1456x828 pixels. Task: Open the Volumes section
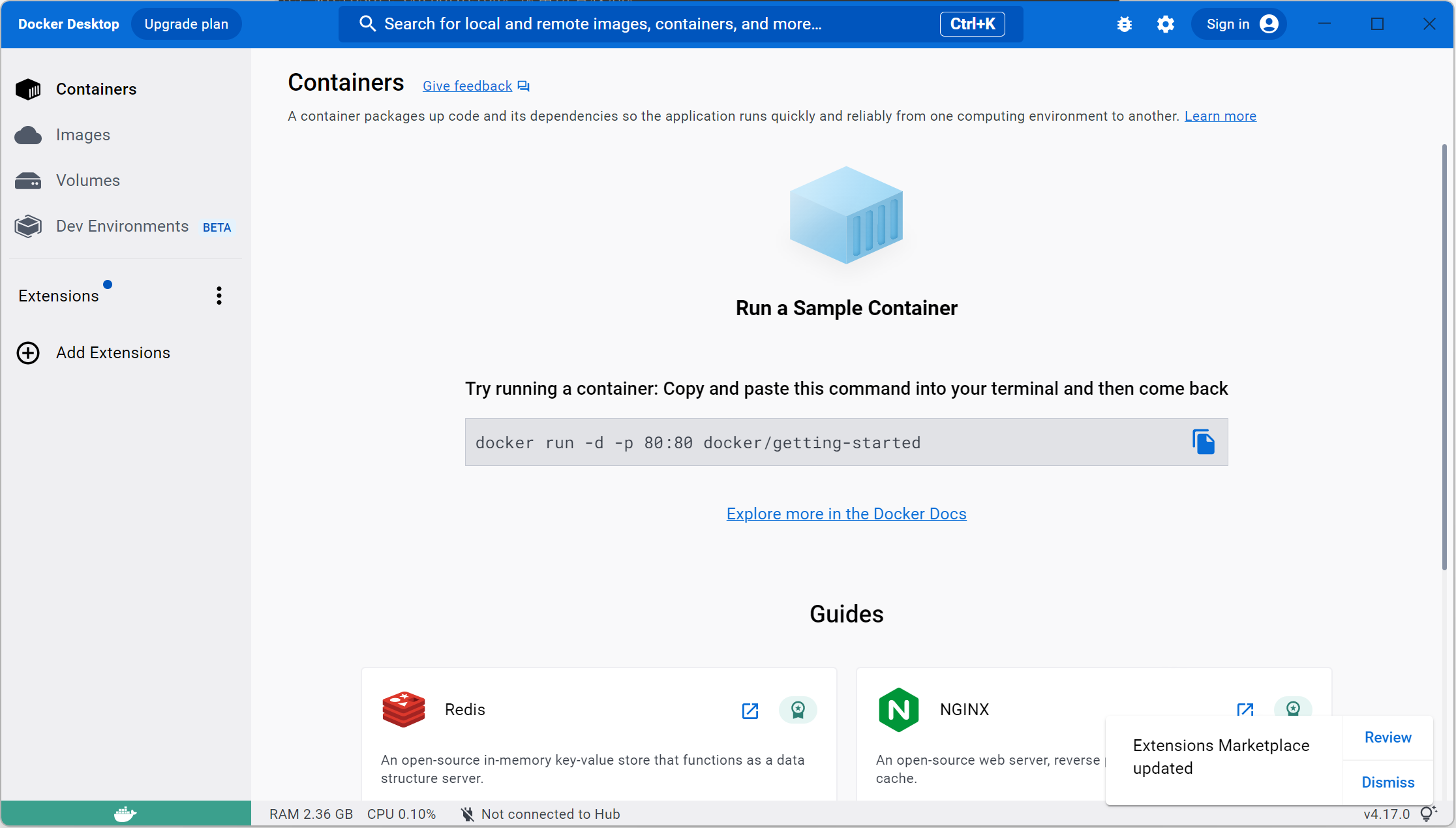[28, 180]
